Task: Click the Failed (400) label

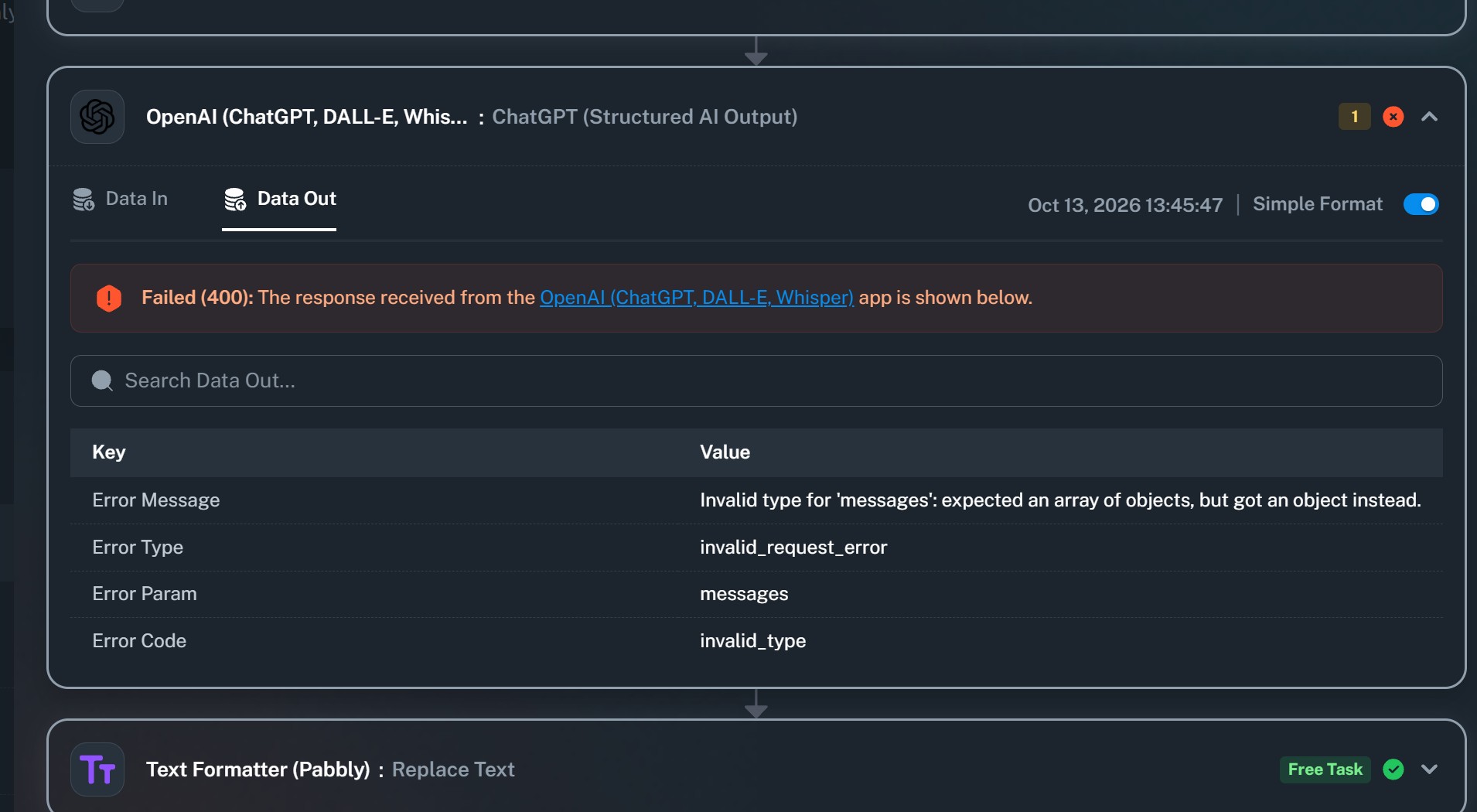Action: click(x=197, y=298)
